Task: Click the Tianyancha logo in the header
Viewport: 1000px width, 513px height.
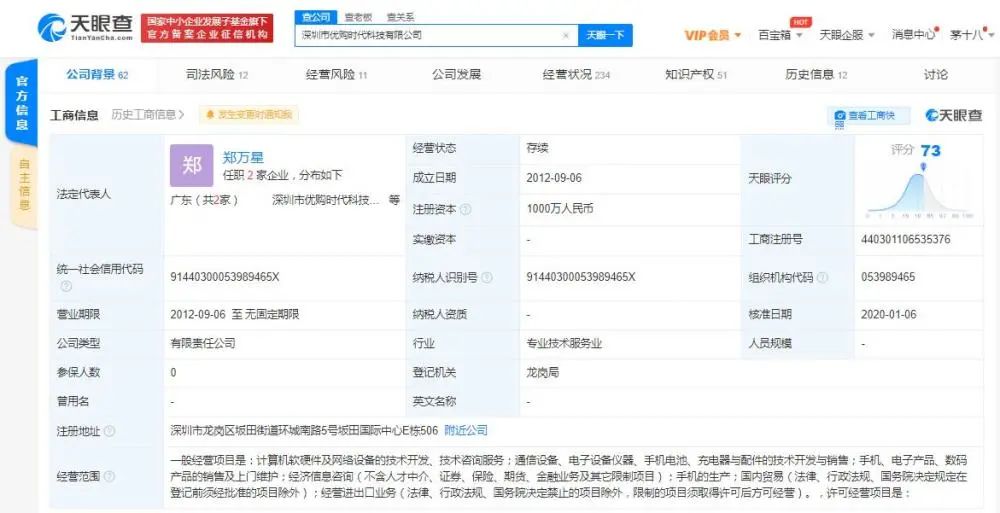Action: [x=85, y=27]
